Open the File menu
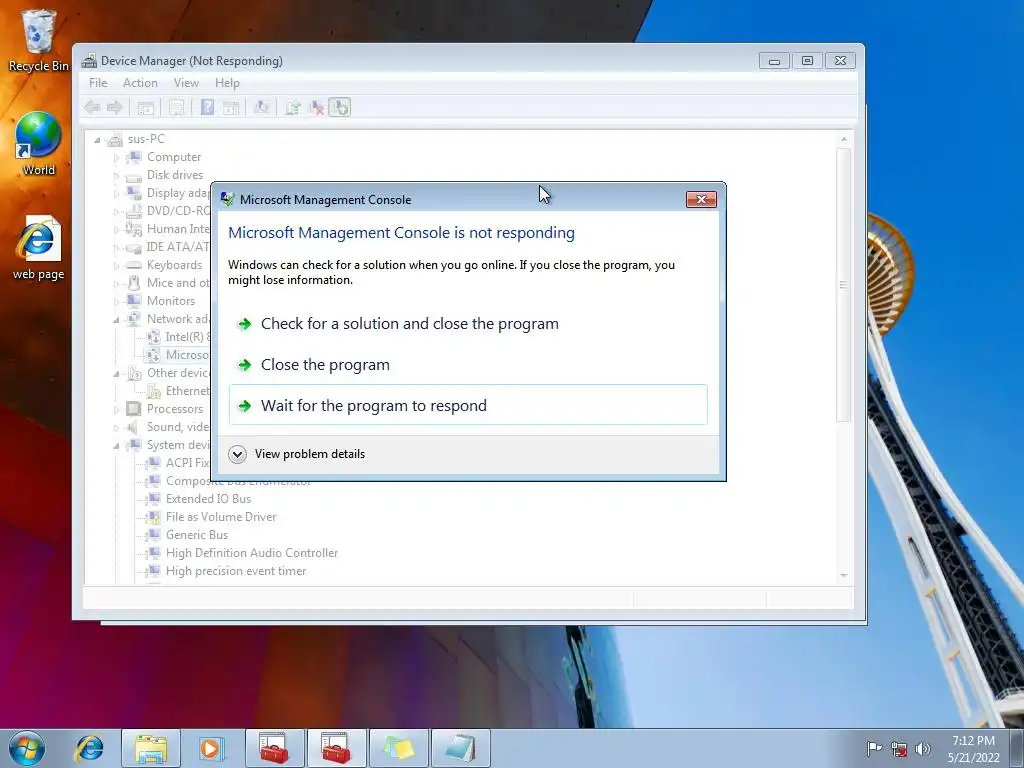The width and height of the screenshot is (1024, 768). pos(98,83)
